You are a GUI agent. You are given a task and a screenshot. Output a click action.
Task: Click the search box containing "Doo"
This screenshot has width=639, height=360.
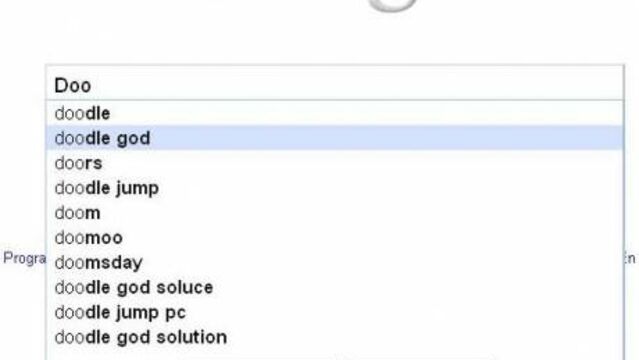334,84
